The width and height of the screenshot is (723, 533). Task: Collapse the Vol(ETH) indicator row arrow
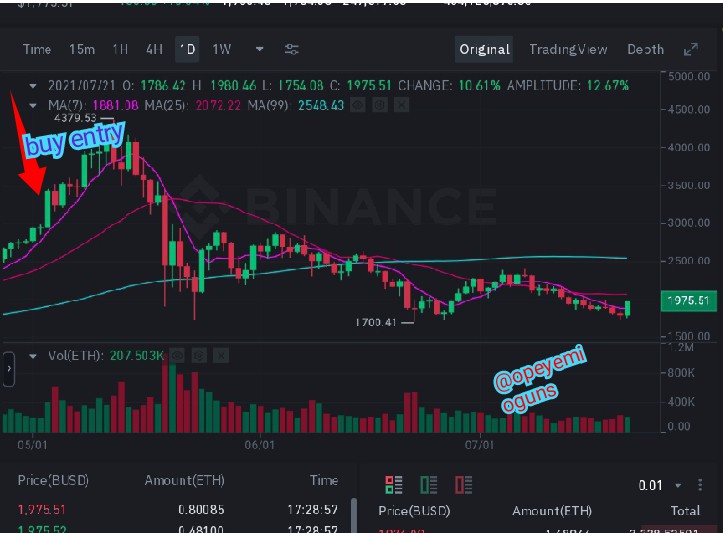33,356
